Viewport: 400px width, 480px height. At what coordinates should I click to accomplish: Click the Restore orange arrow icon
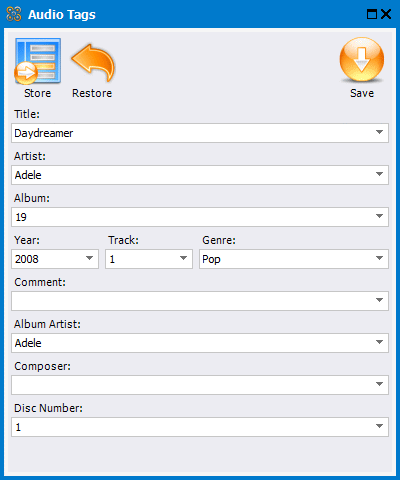pos(93,63)
